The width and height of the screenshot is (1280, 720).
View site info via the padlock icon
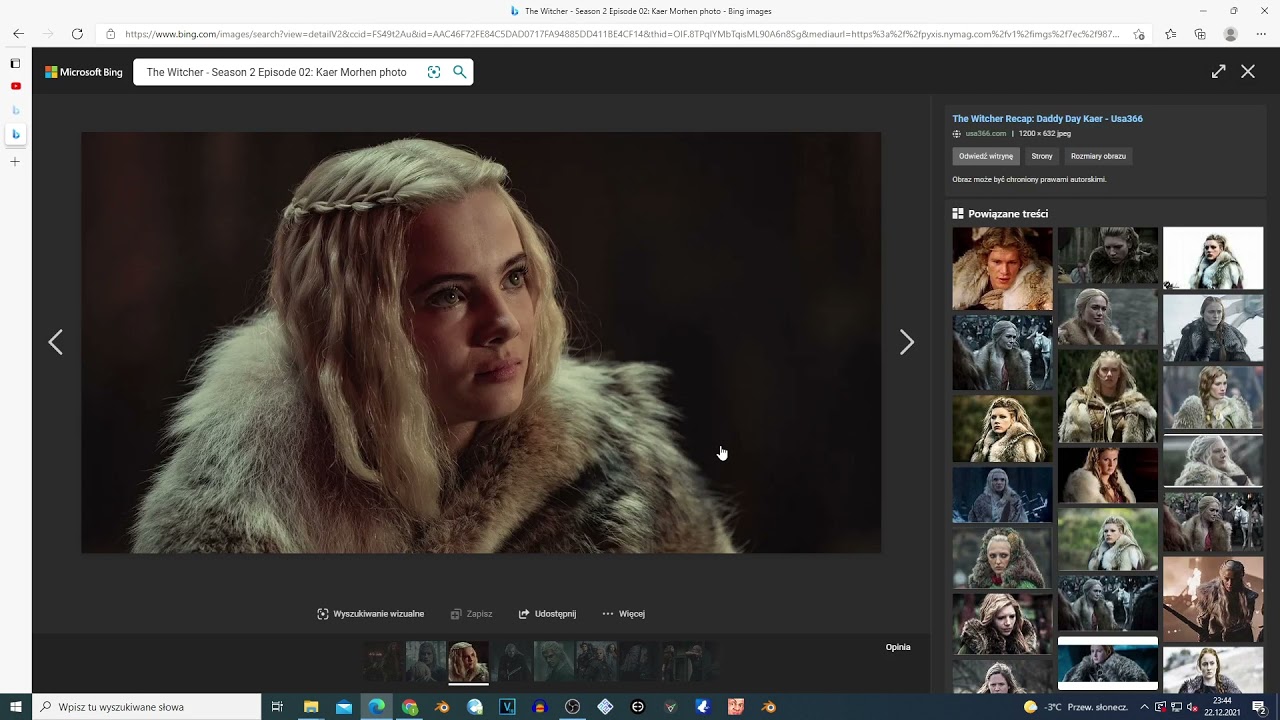pyautogui.click(x=111, y=34)
